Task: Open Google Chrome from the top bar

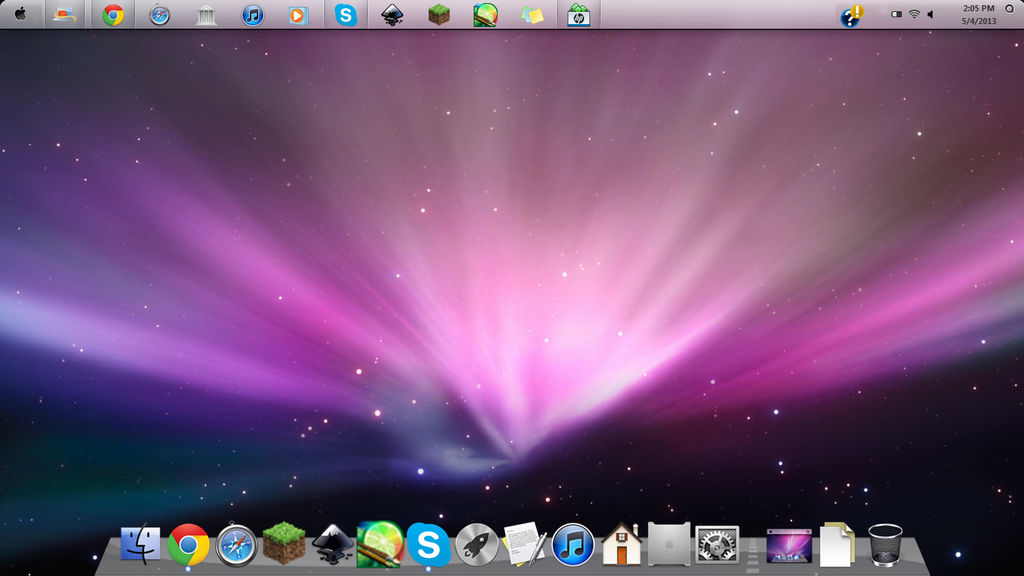Action: [113, 14]
